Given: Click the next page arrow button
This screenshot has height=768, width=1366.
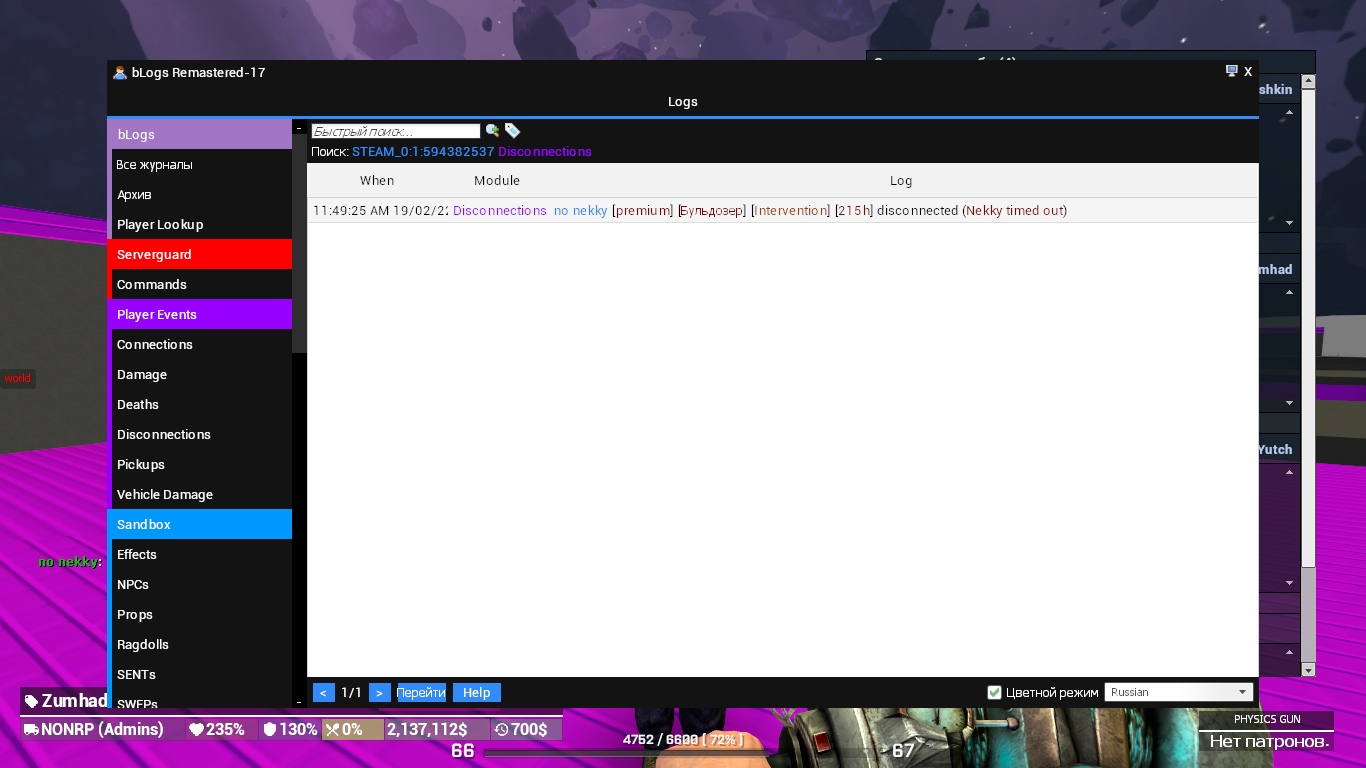Looking at the screenshot, I should 379,692.
